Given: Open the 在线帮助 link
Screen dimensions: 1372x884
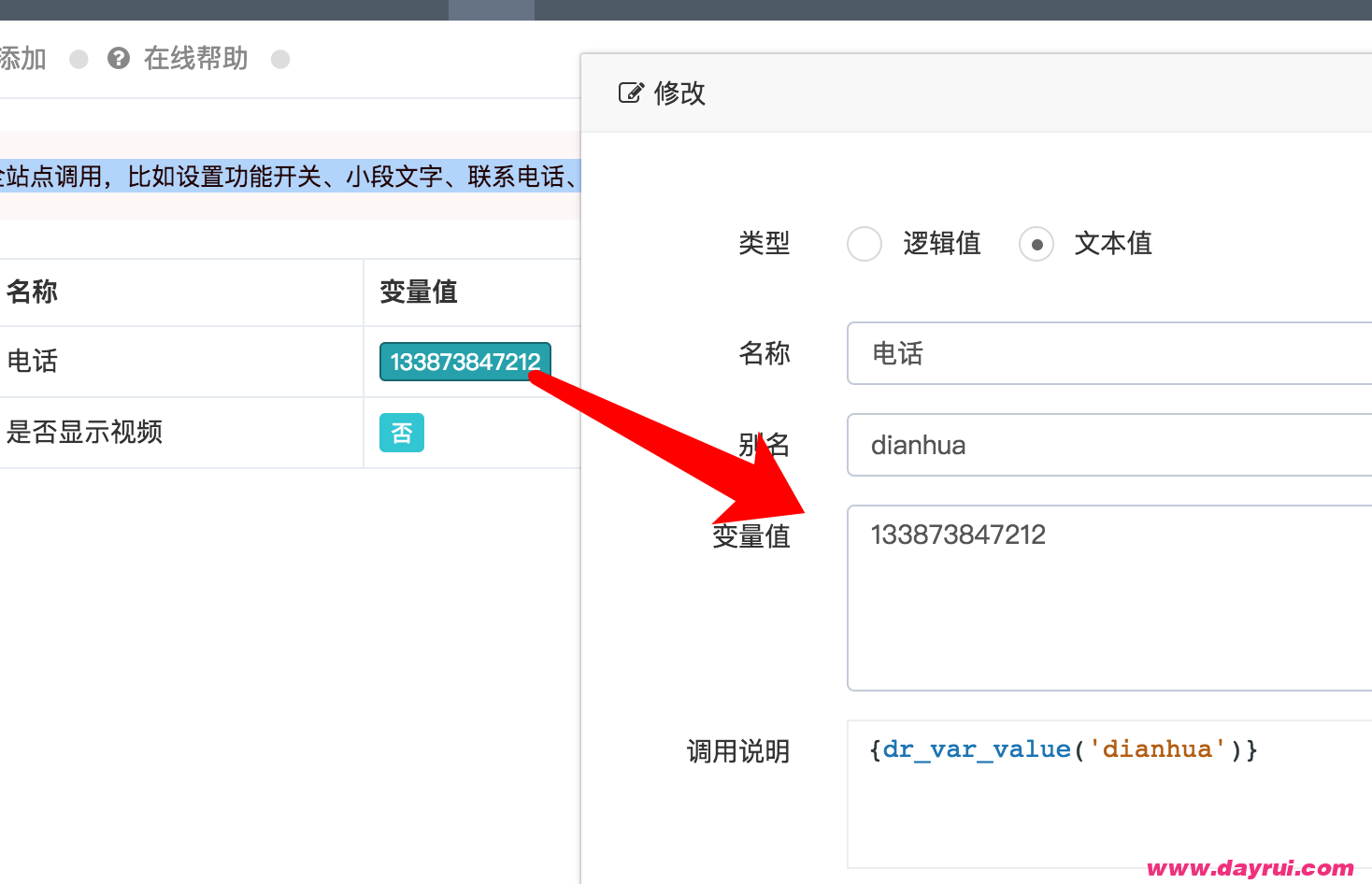Looking at the screenshot, I should (x=195, y=59).
